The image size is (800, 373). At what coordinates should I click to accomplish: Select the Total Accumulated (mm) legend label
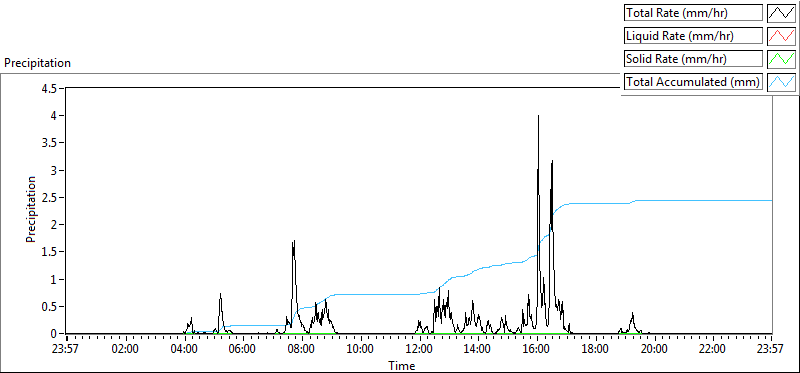[692, 82]
